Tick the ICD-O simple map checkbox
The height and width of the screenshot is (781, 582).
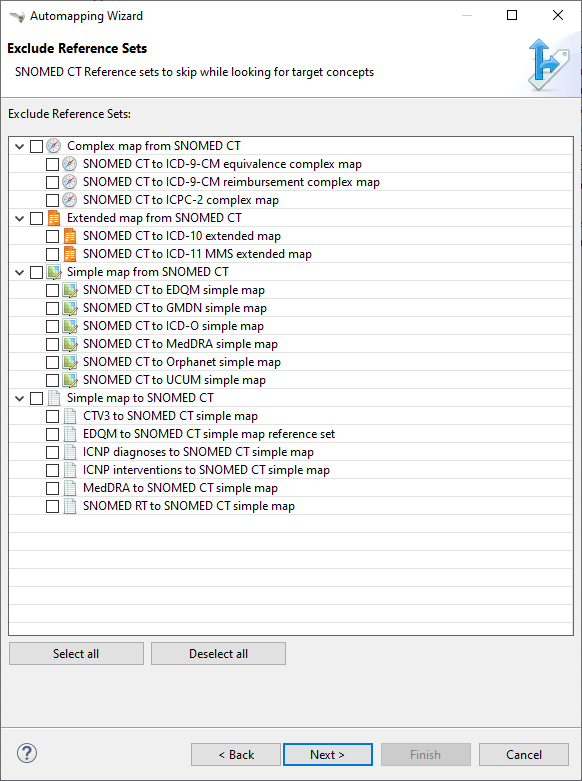pos(52,327)
